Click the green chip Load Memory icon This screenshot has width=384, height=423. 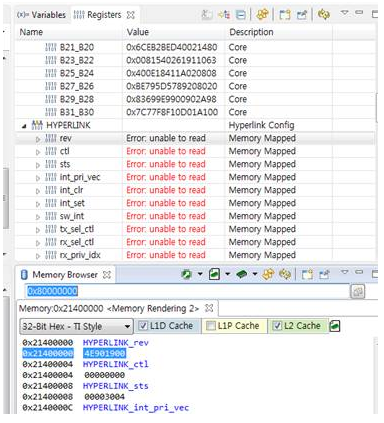[242, 274]
